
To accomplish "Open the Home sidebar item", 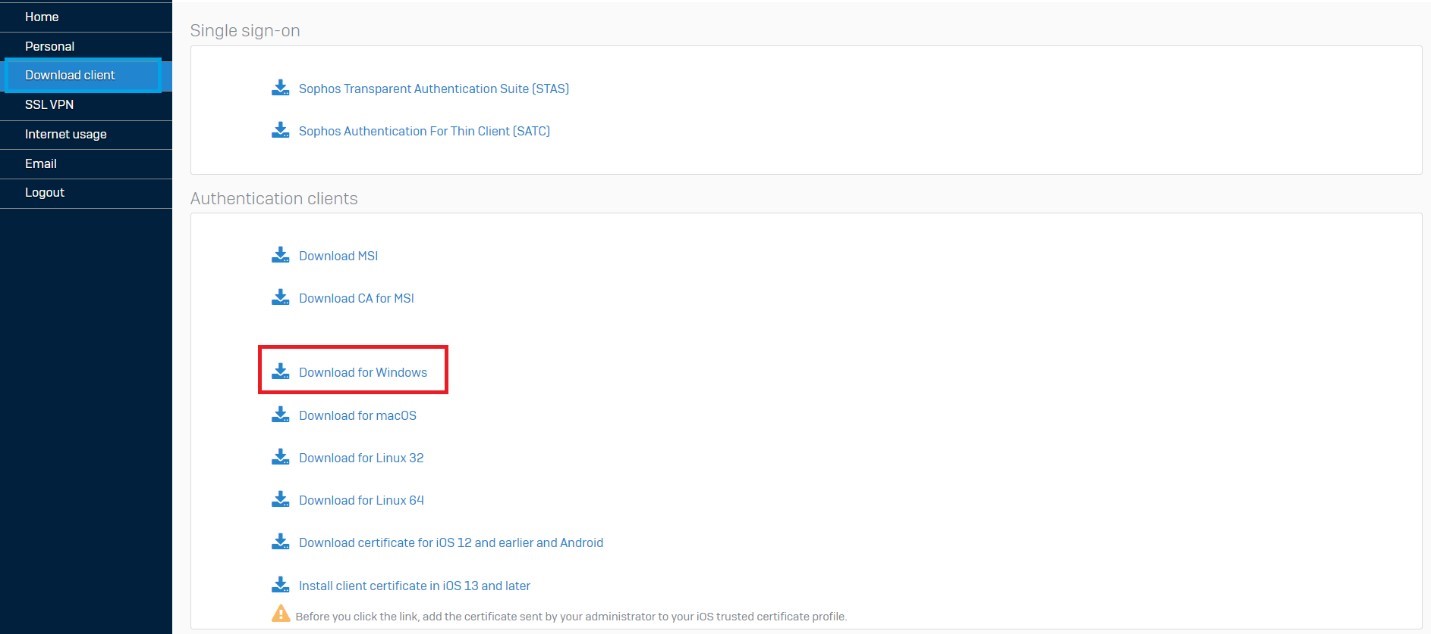I will coord(86,17).
